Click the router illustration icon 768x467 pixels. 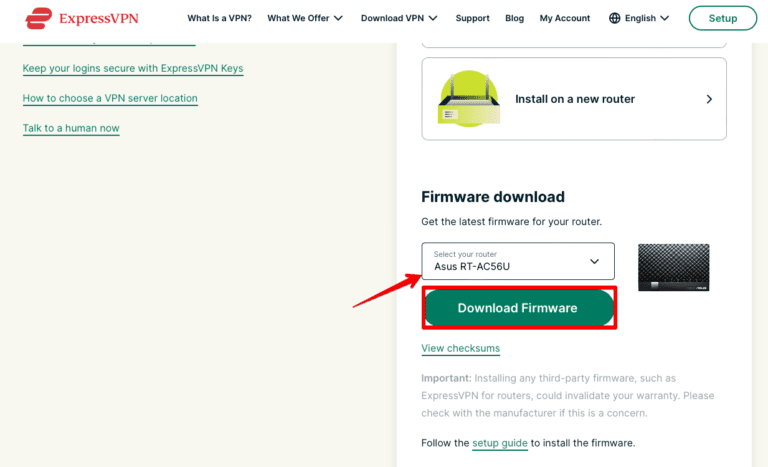[x=469, y=99]
